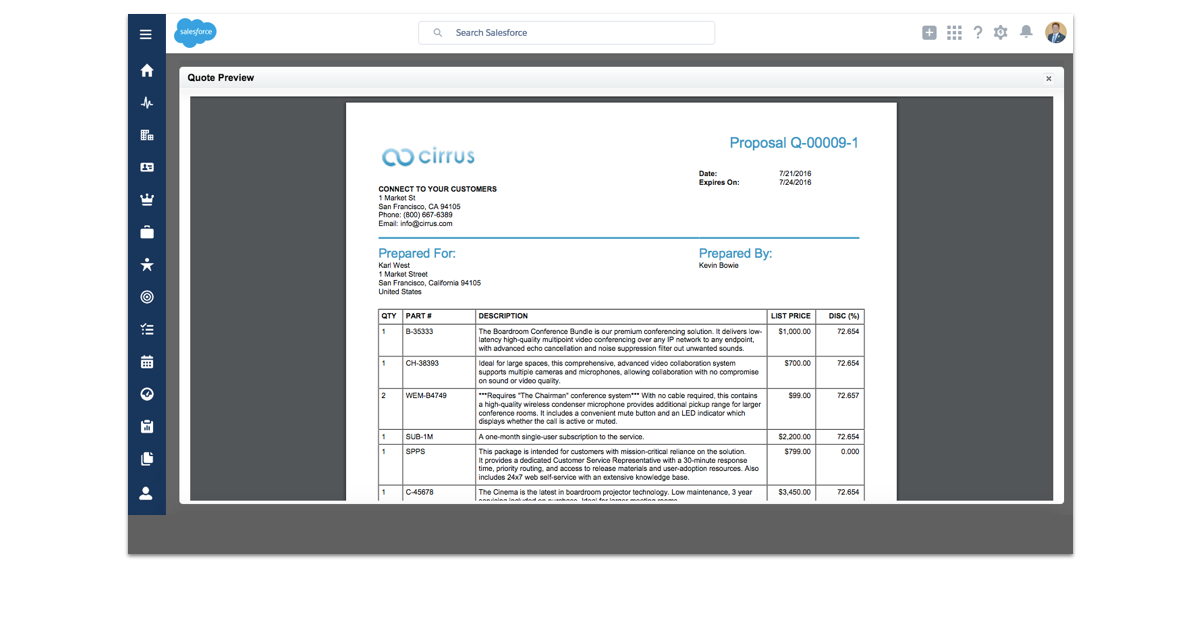Click the Proposal Q-00009-1 heading
Viewport: 1200px width, 640px height.
coord(794,143)
